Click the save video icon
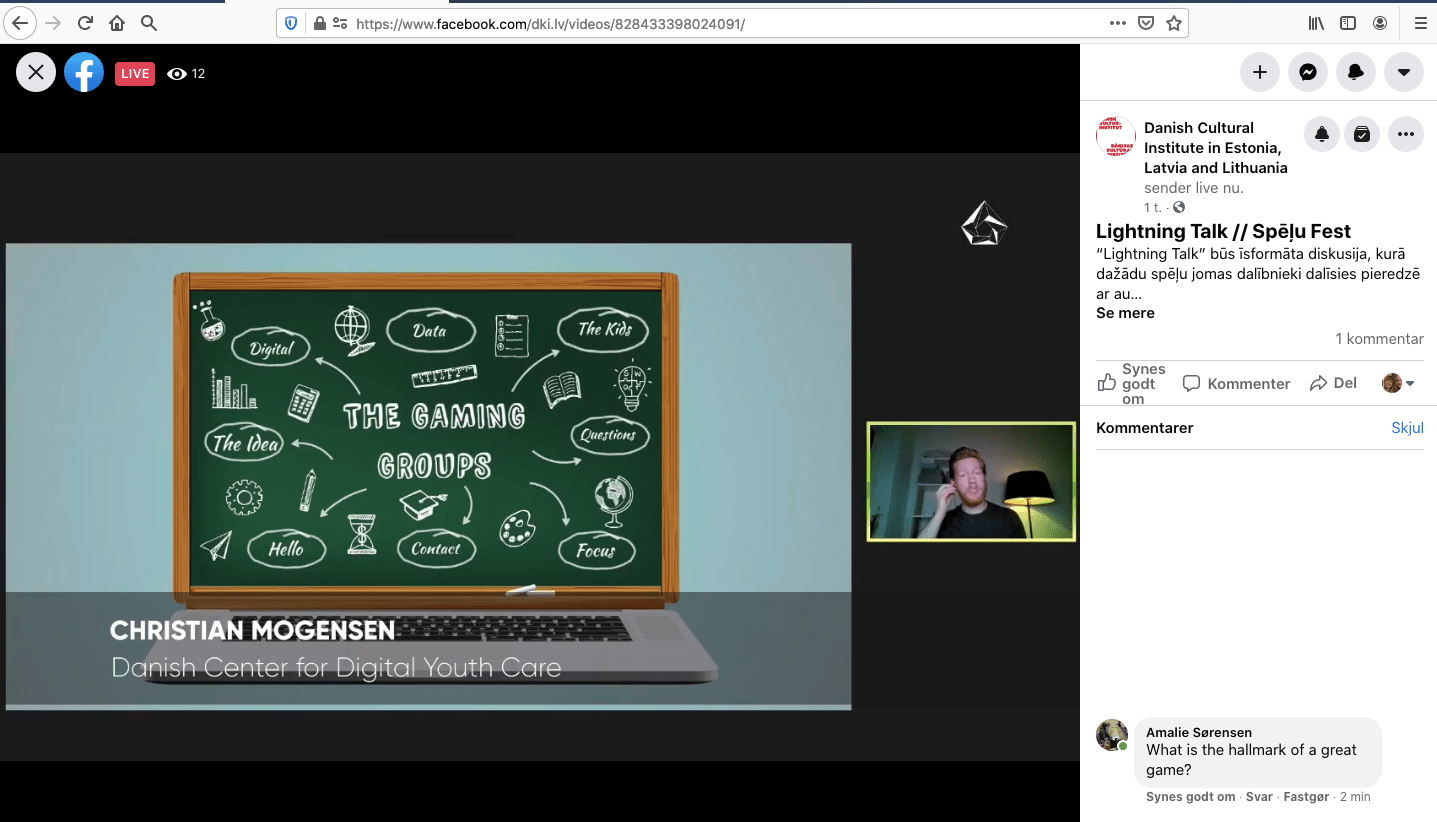The height and width of the screenshot is (822, 1437). coord(1362,135)
